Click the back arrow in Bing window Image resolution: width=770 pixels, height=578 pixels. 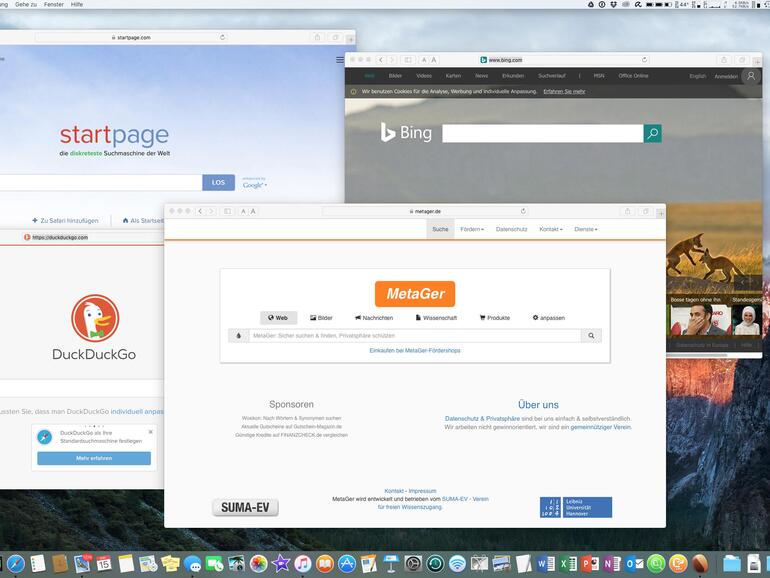(x=381, y=60)
